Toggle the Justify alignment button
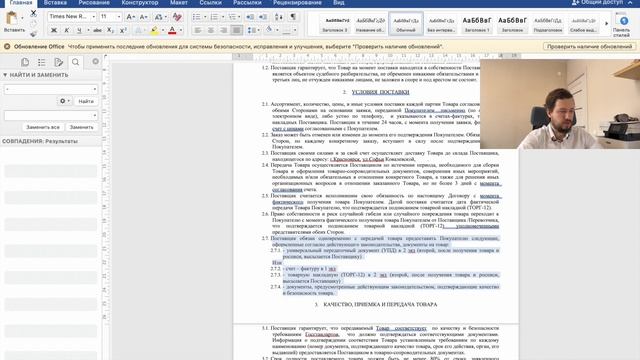Viewport: 640px width, 360px height. point(236,30)
